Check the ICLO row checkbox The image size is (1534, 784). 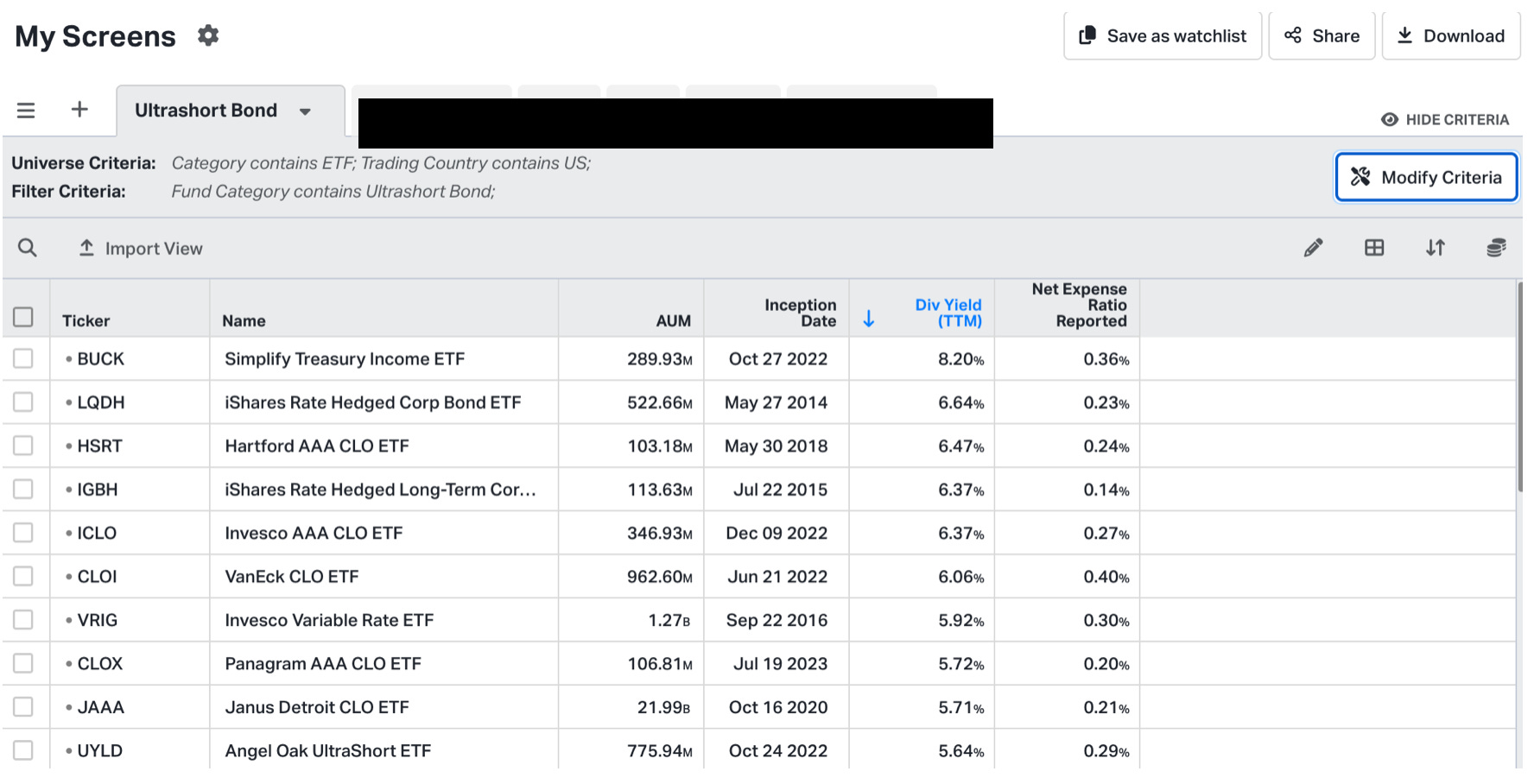[x=23, y=533]
